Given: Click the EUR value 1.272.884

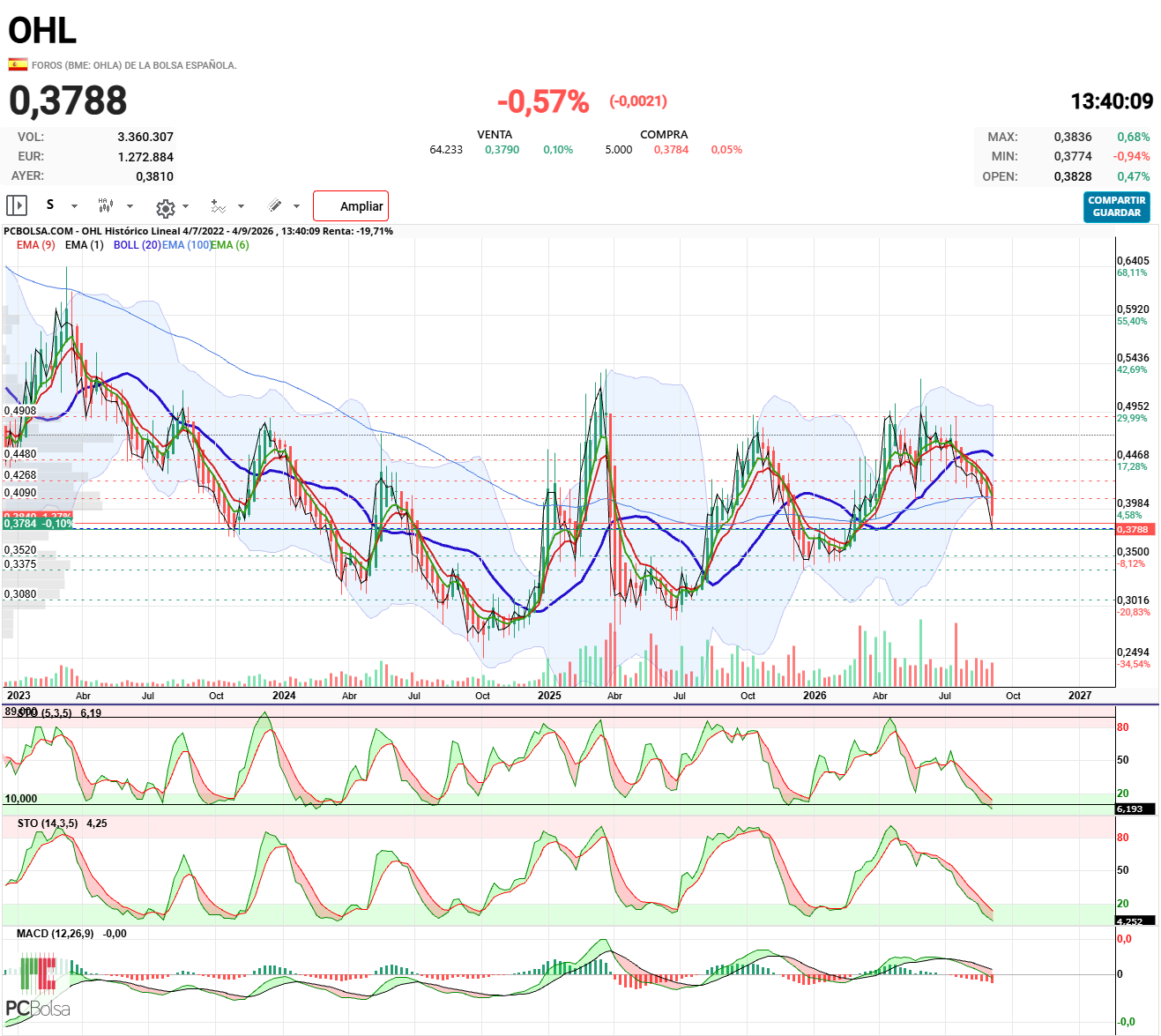Looking at the screenshot, I should [x=145, y=157].
